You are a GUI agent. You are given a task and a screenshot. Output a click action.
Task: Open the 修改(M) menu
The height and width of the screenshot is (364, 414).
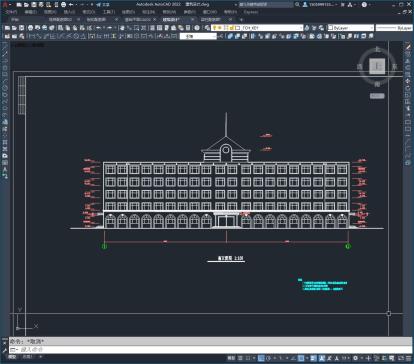coord(169,12)
